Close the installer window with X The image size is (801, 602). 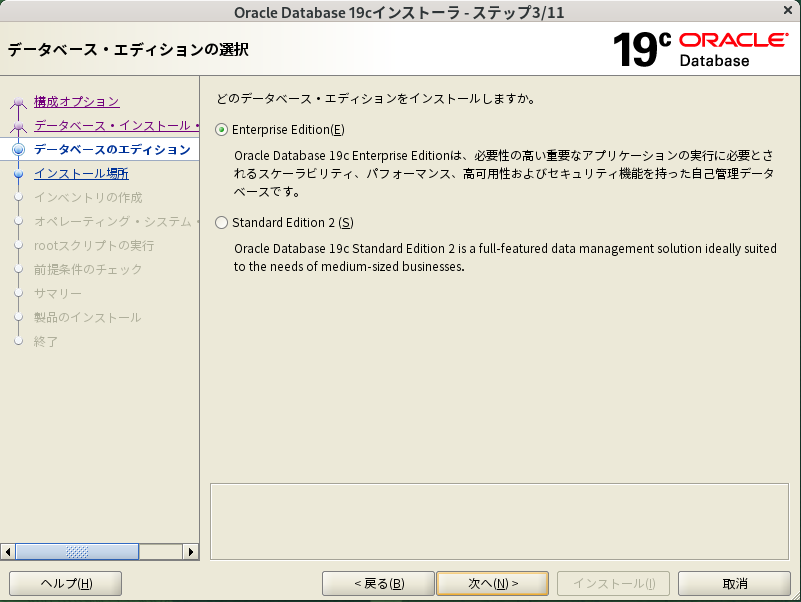[x=788, y=10]
